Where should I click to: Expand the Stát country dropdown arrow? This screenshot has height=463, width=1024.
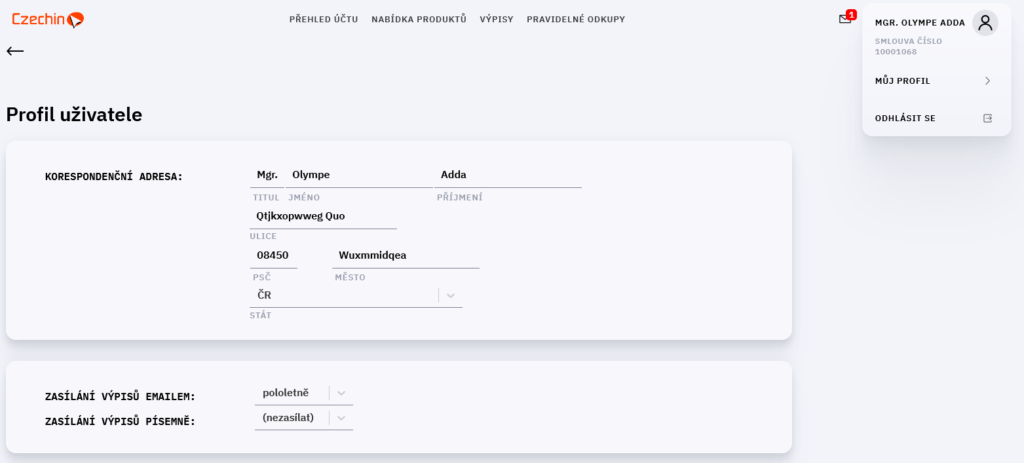tap(451, 295)
